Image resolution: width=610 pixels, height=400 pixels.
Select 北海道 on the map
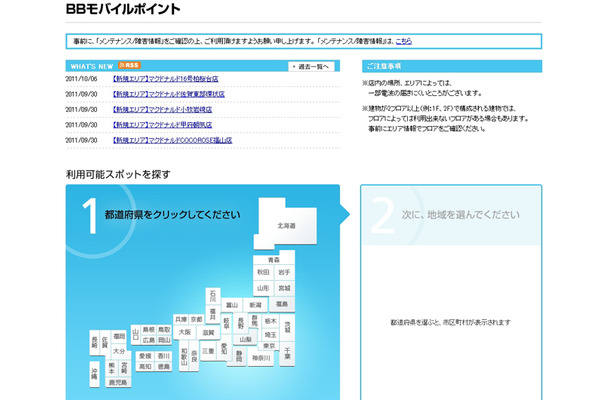click(286, 225)
